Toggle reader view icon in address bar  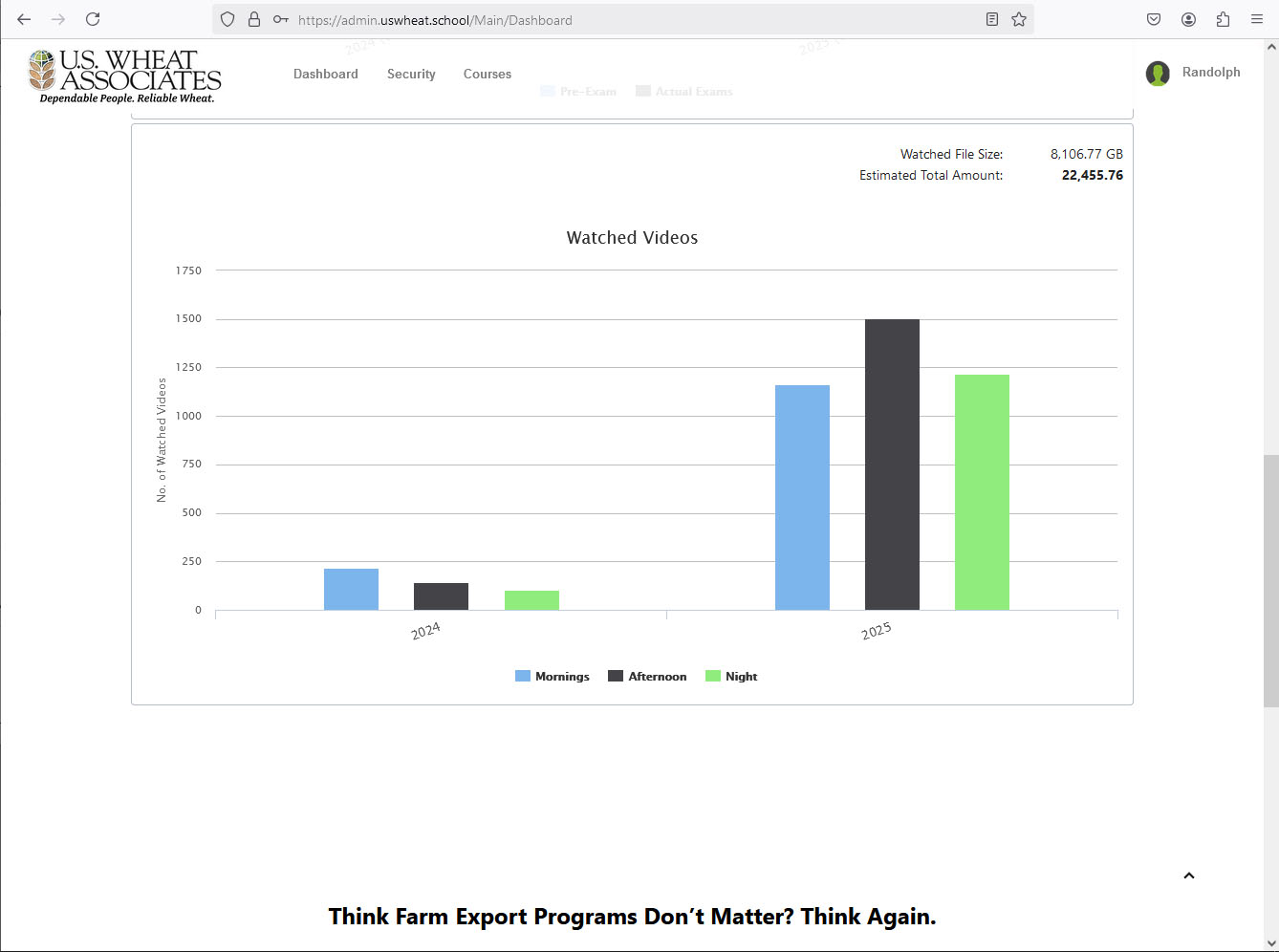992,19
